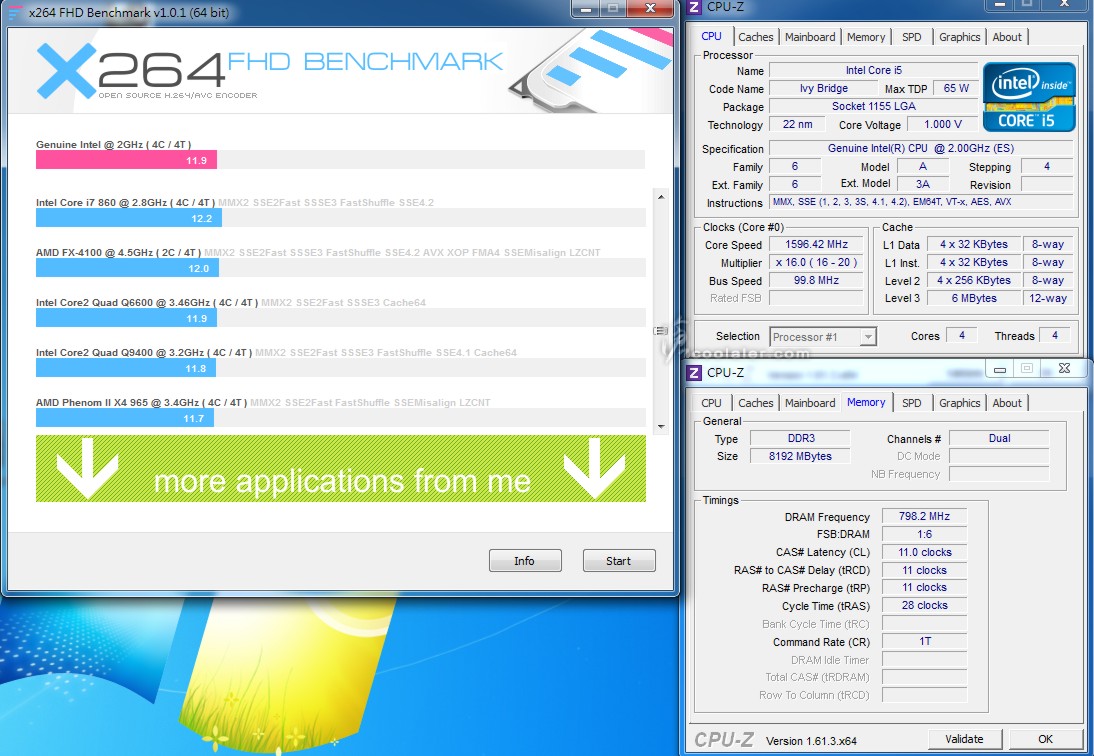Click the Intel Core i7 860 12.2 result bar
Viewport: 1094px width, 756px height.
pos(129,218)
